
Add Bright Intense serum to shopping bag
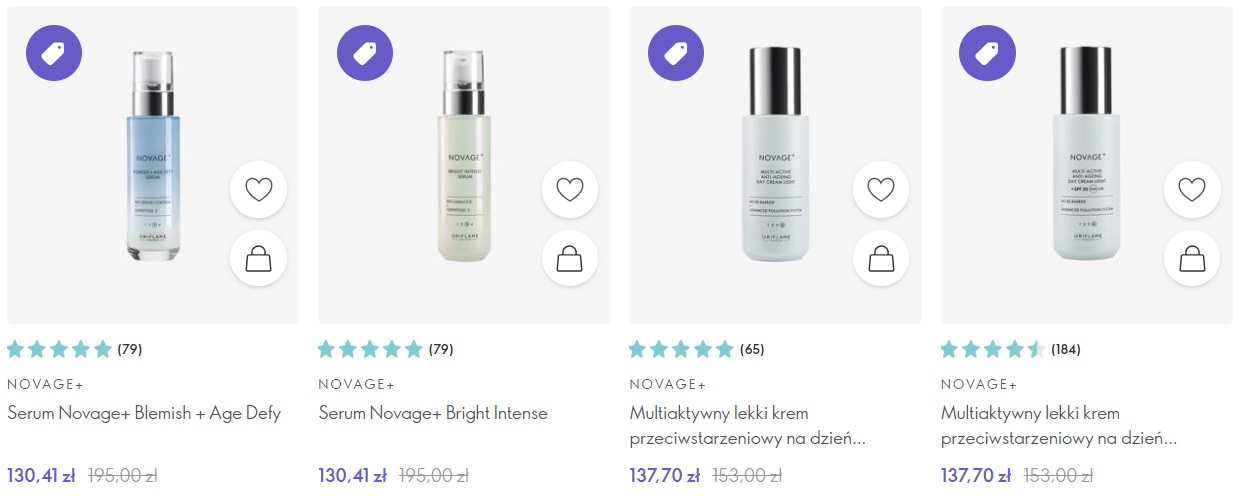coord(570,259)
